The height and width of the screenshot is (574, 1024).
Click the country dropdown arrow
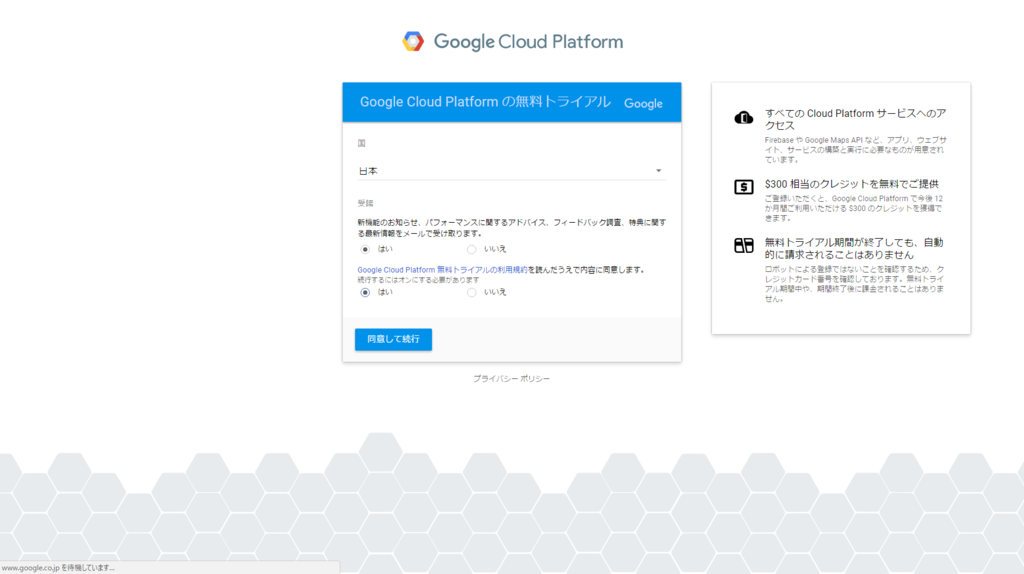[x=658, y=170]
